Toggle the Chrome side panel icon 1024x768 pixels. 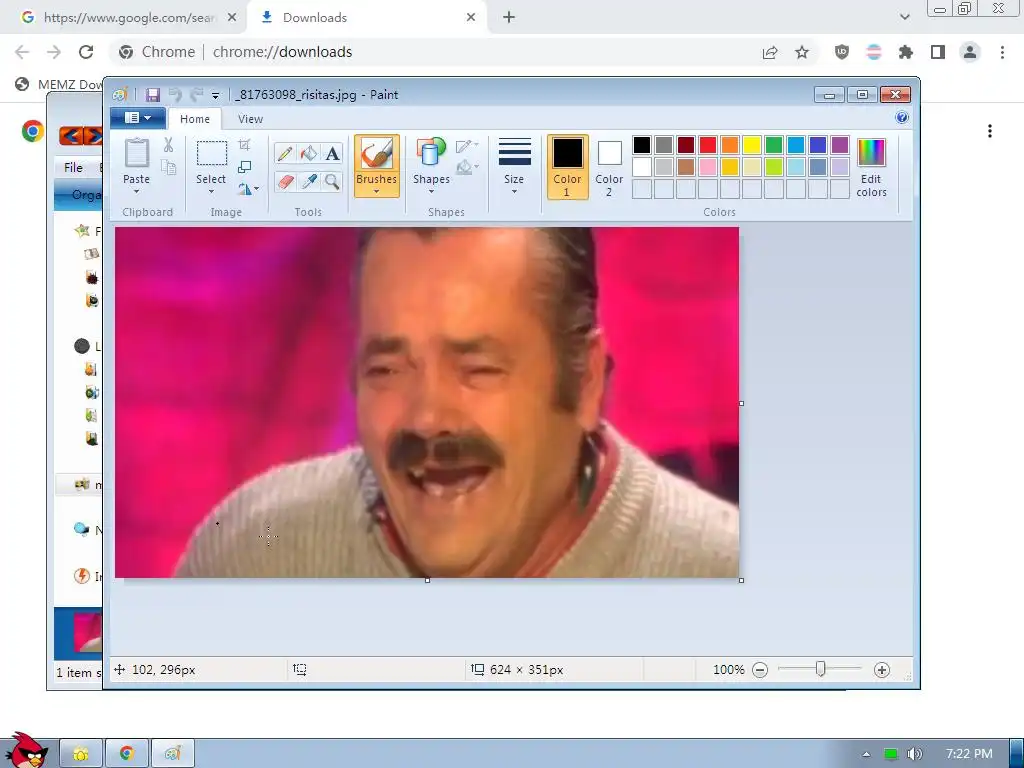(x=938, y=52)
